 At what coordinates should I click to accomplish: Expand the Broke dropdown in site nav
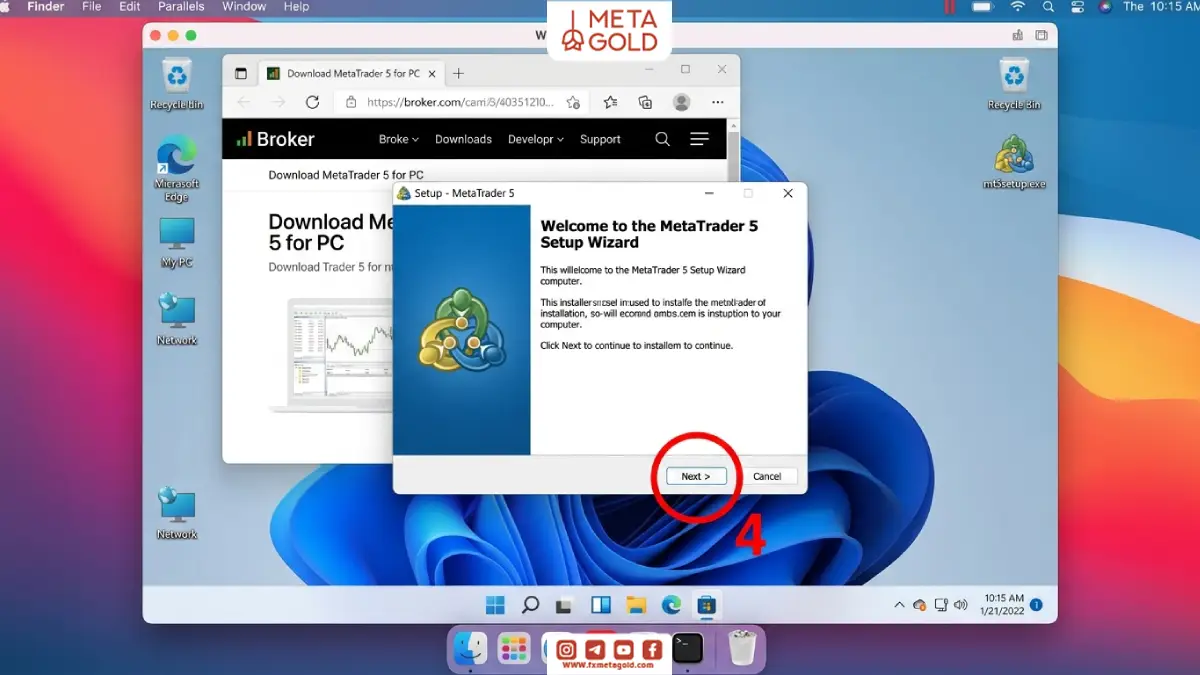point(399,139)
